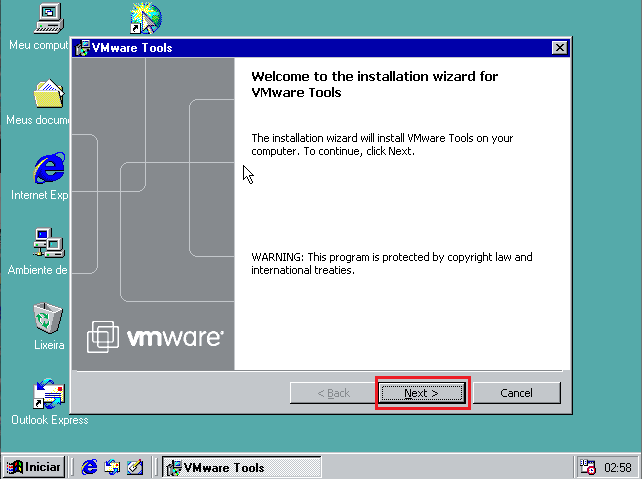The width and height of the screenshot is (642, 479).
Task: Click the clock showing 02:58
Action: pyautogui.click(x=617, y=468)
